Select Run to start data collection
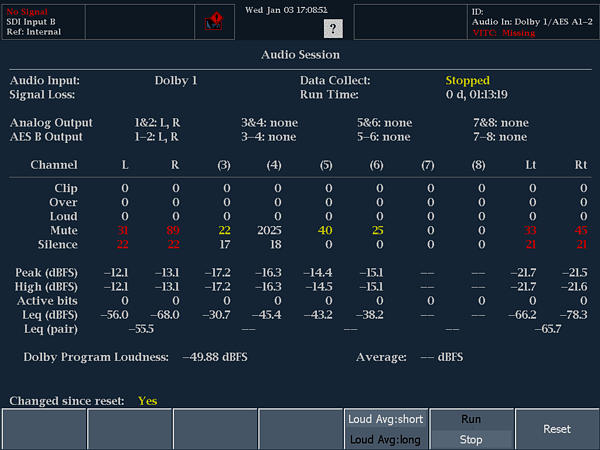600x450 pixels. click(x=470, y=419)
